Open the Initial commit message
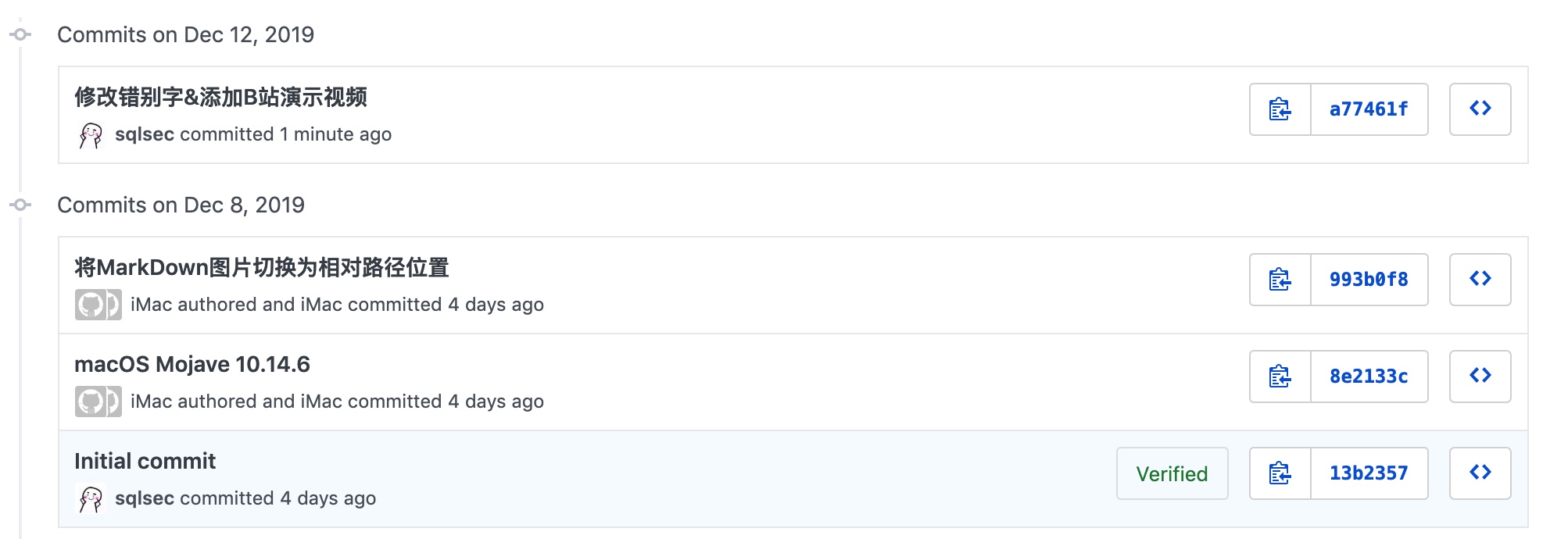Screen dimensions: 1568x539 coord(145,461)
